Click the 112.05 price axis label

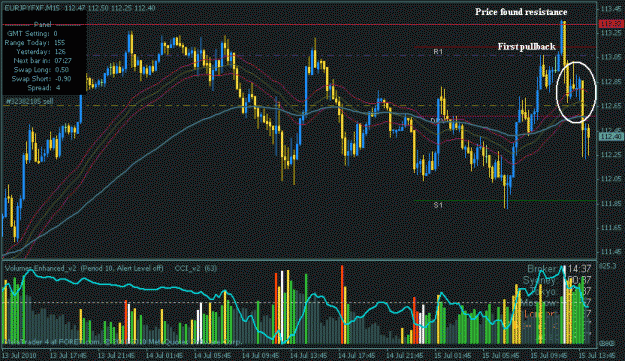[x=612, y=179]
